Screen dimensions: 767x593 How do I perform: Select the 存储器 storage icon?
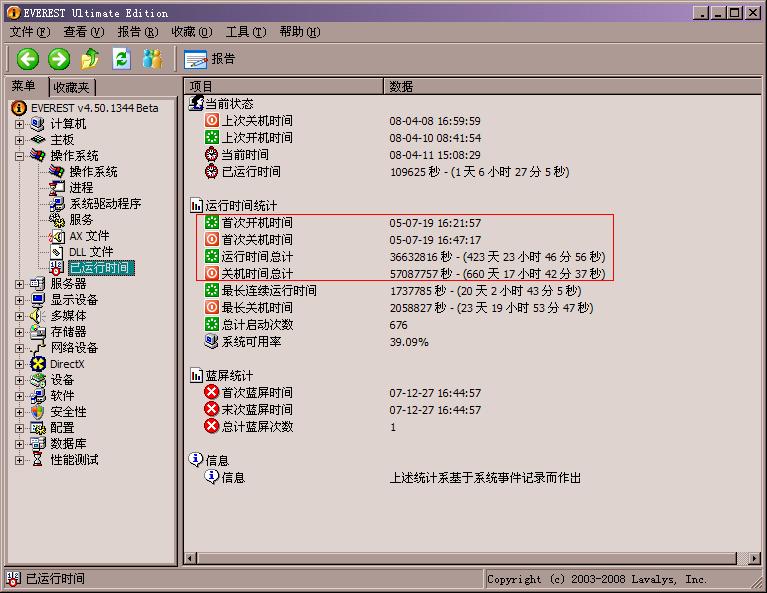coord(38,332)
